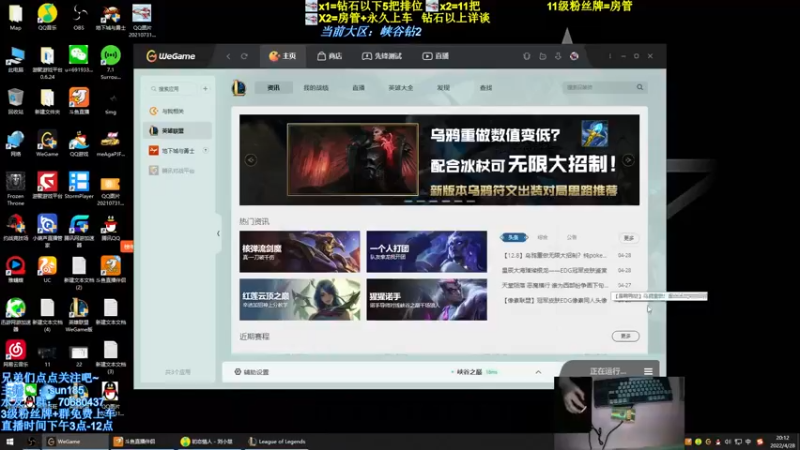800x450 pixels.
Task: Open the 斗鱼直播 desktop icon
Action: coord(79,101)
